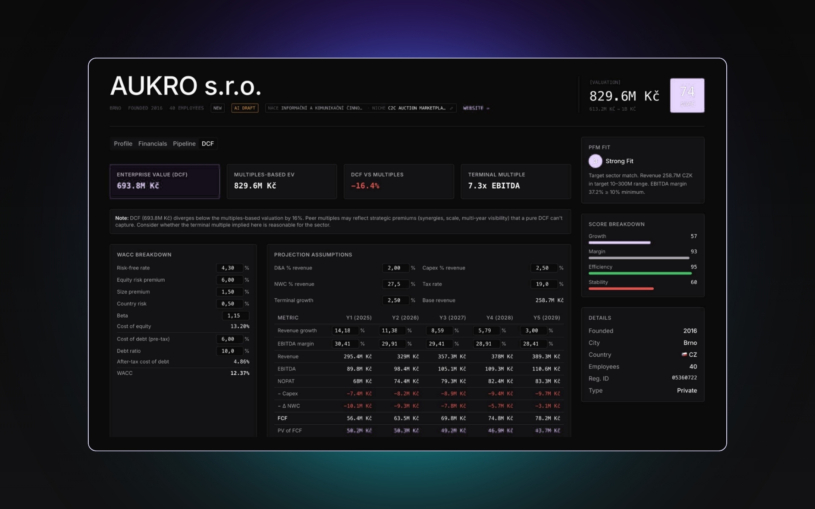This screenshot has width=815, height=509.
Task: Edit Y5 (2029) EBITDA margin field
Action: click(x=534, y=344)
